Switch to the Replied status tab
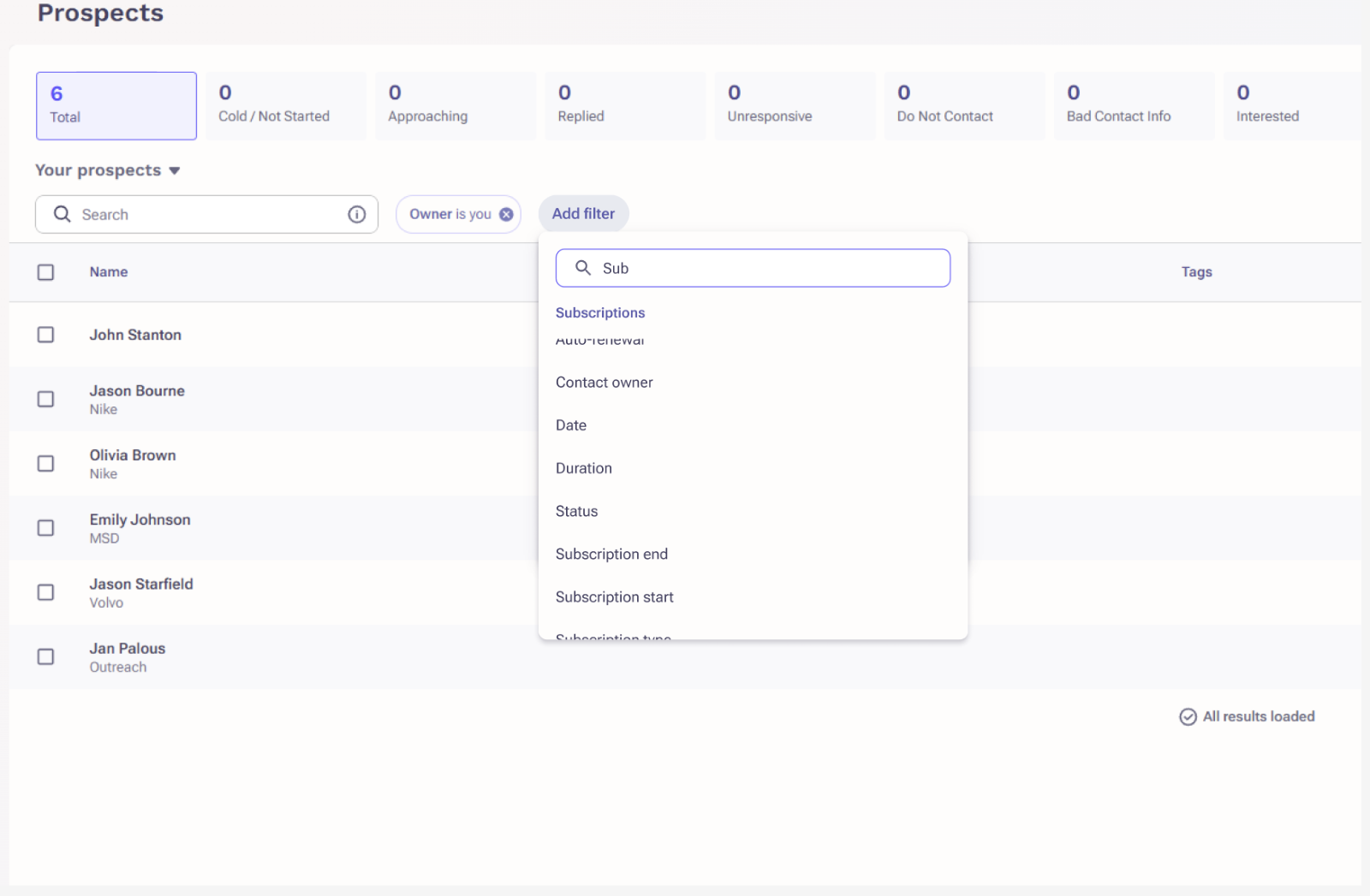This screenshot has width=1370, height=896. tap(625, 105)
